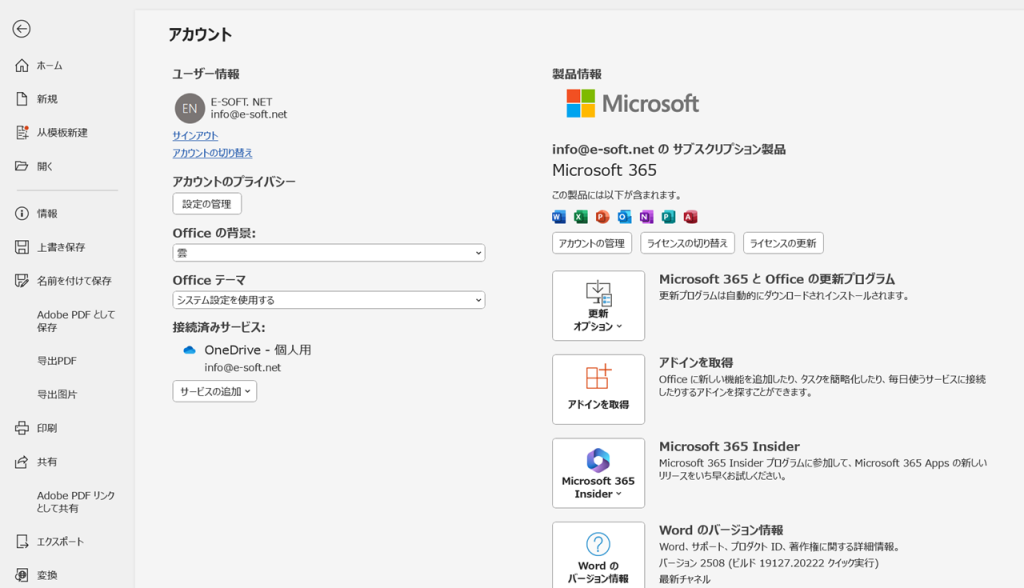Click the 最新チャネル text
1024x588 pixels.
coord(684,579)
